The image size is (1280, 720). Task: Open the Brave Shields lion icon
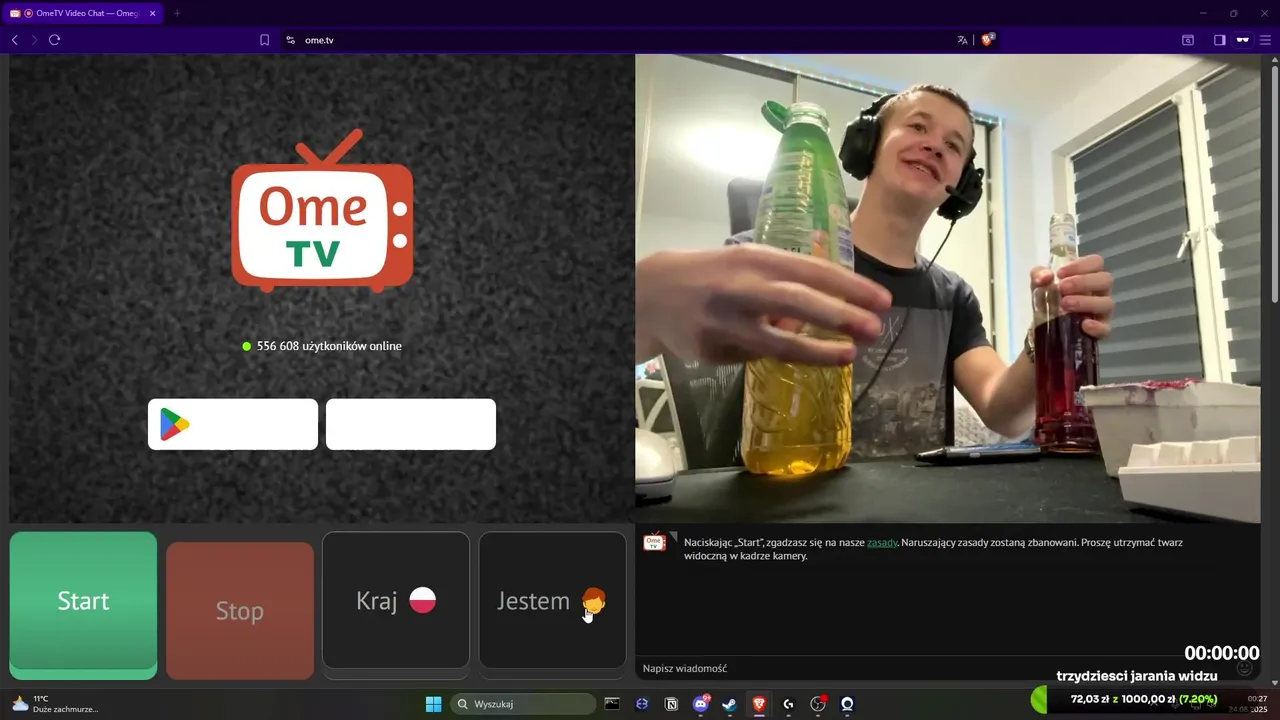click(988, 40)
